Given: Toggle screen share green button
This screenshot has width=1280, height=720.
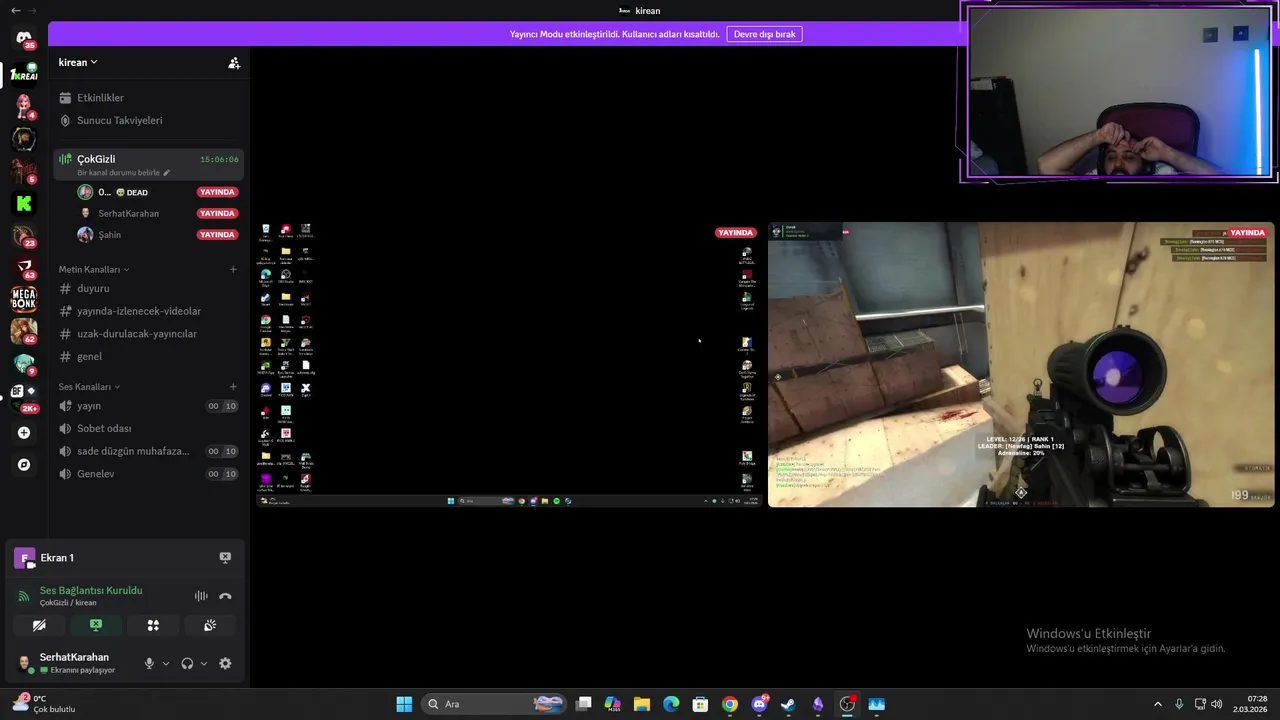Looking at the screenshot, I should point(96,625).
